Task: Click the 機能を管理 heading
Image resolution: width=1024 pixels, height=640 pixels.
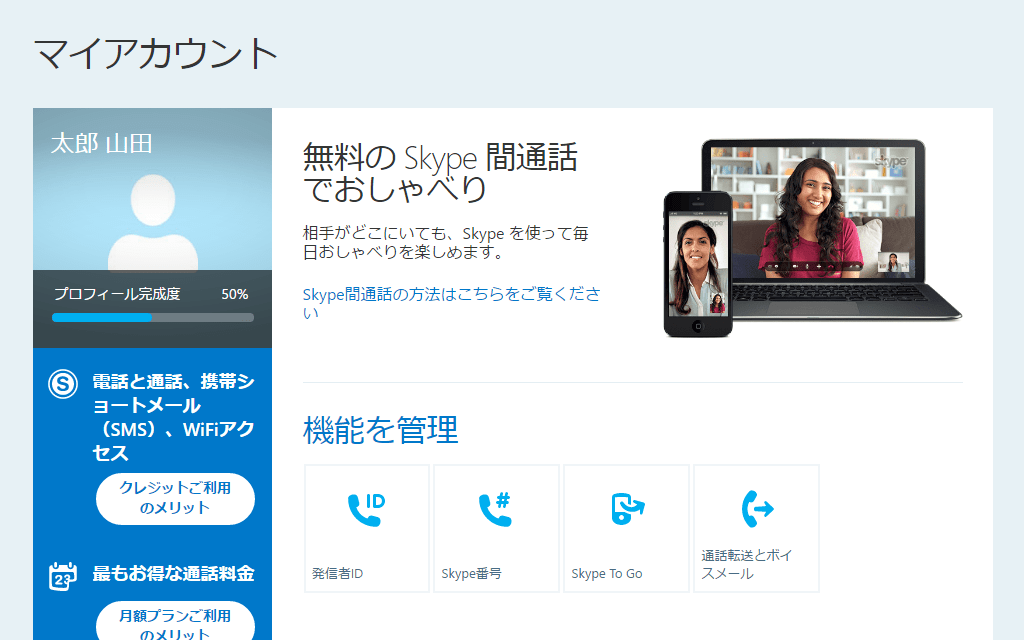Action: (x=380, y=430)
